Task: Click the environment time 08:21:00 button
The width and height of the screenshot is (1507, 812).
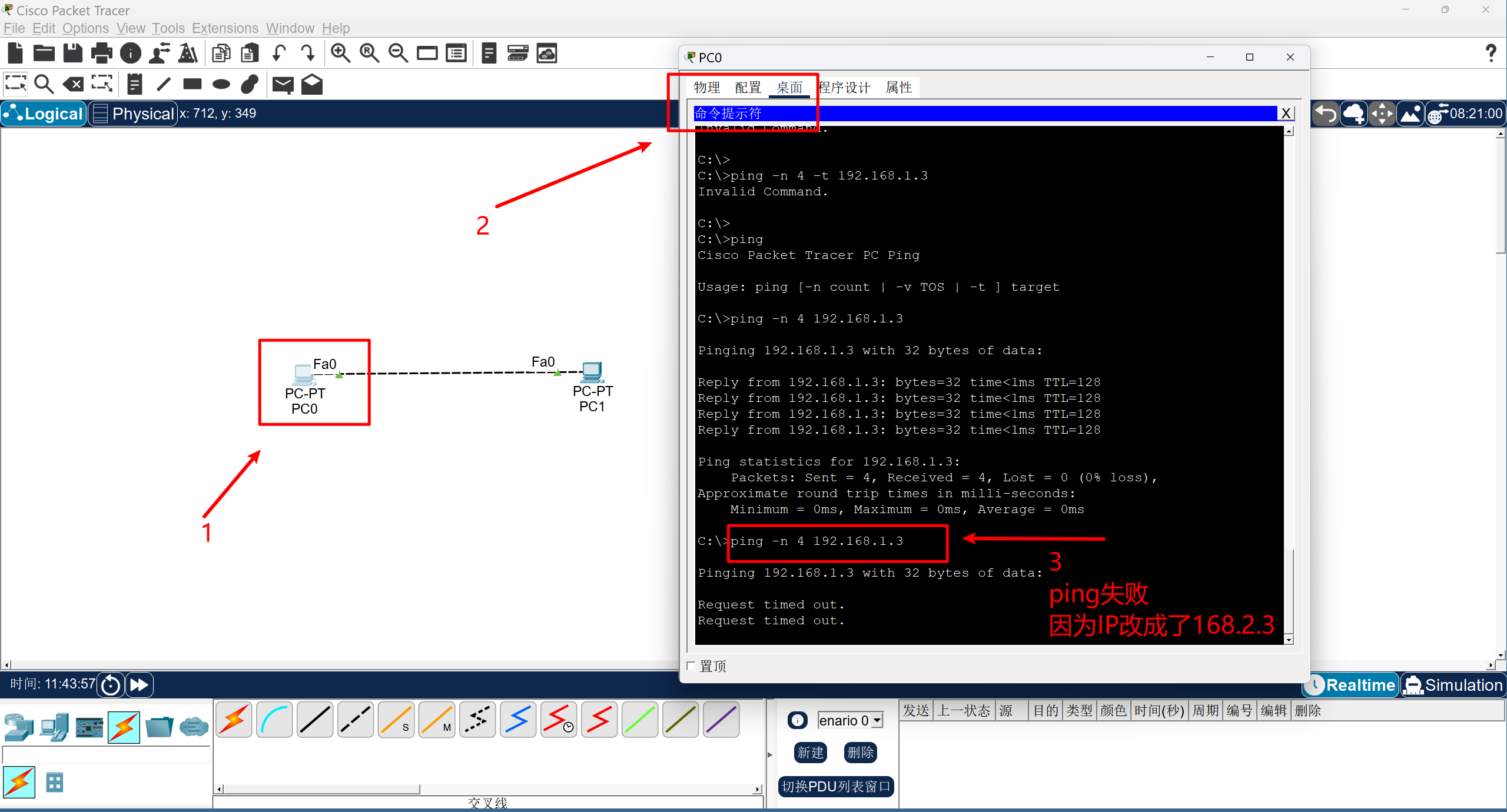Action: tap(1466, 114)
